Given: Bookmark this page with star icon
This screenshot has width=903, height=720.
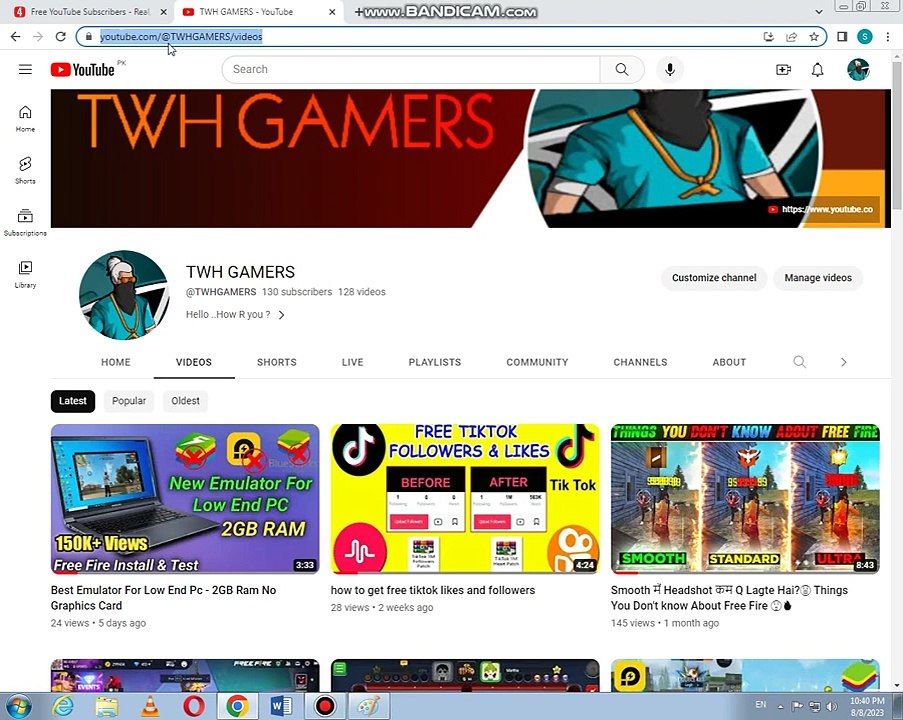Looking at the screenshot, I should tap(814, 37).
